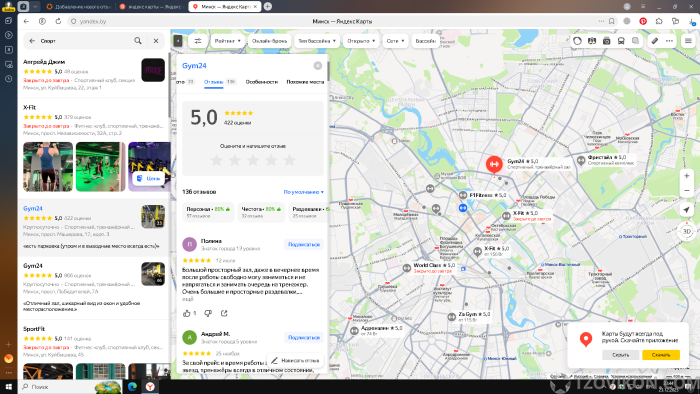
Task: Click Скачать in the app banner
Action: pyautogui.click(x=661, y=355)
